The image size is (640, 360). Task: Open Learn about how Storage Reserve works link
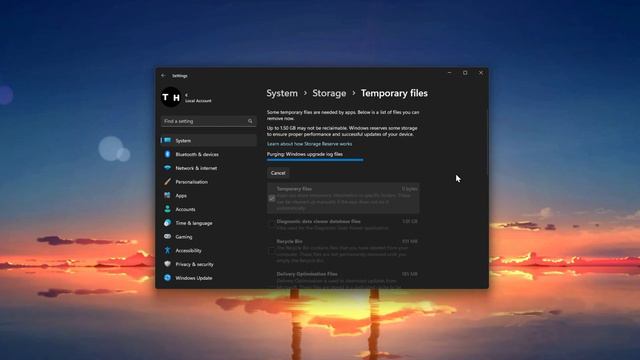(309, 144)
